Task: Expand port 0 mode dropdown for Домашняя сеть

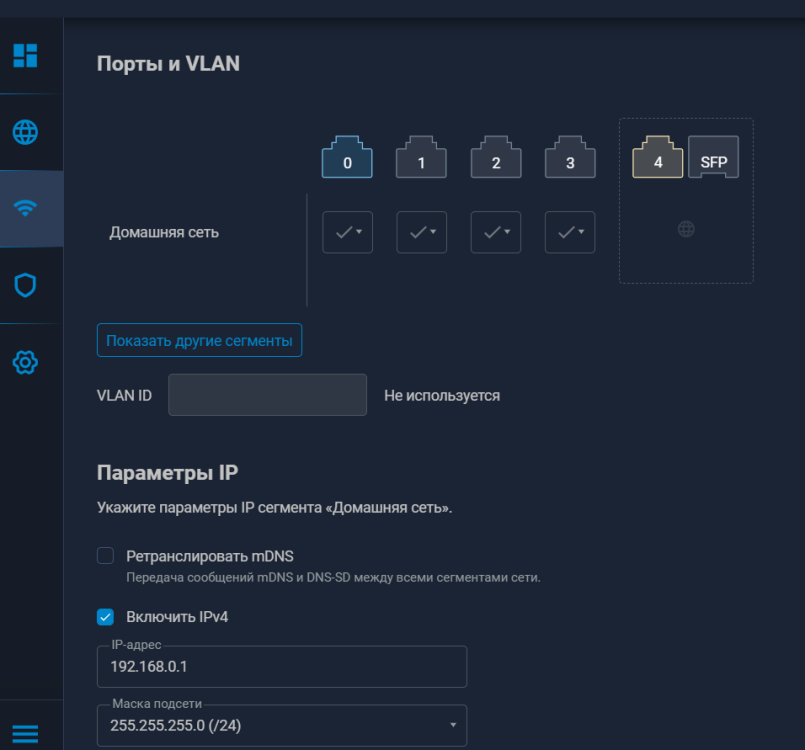Action: [x=347, y=232]
